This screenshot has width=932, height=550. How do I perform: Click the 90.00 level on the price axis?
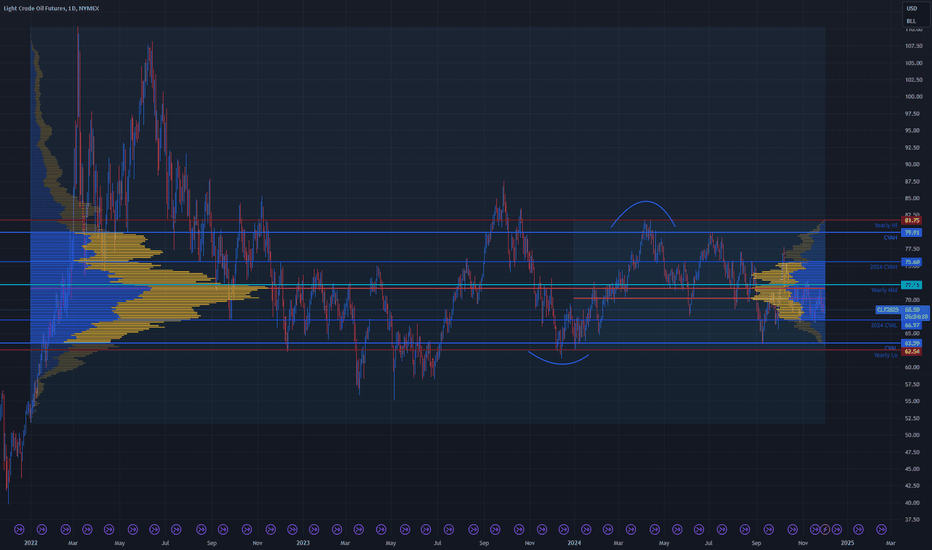pos(912,164)
